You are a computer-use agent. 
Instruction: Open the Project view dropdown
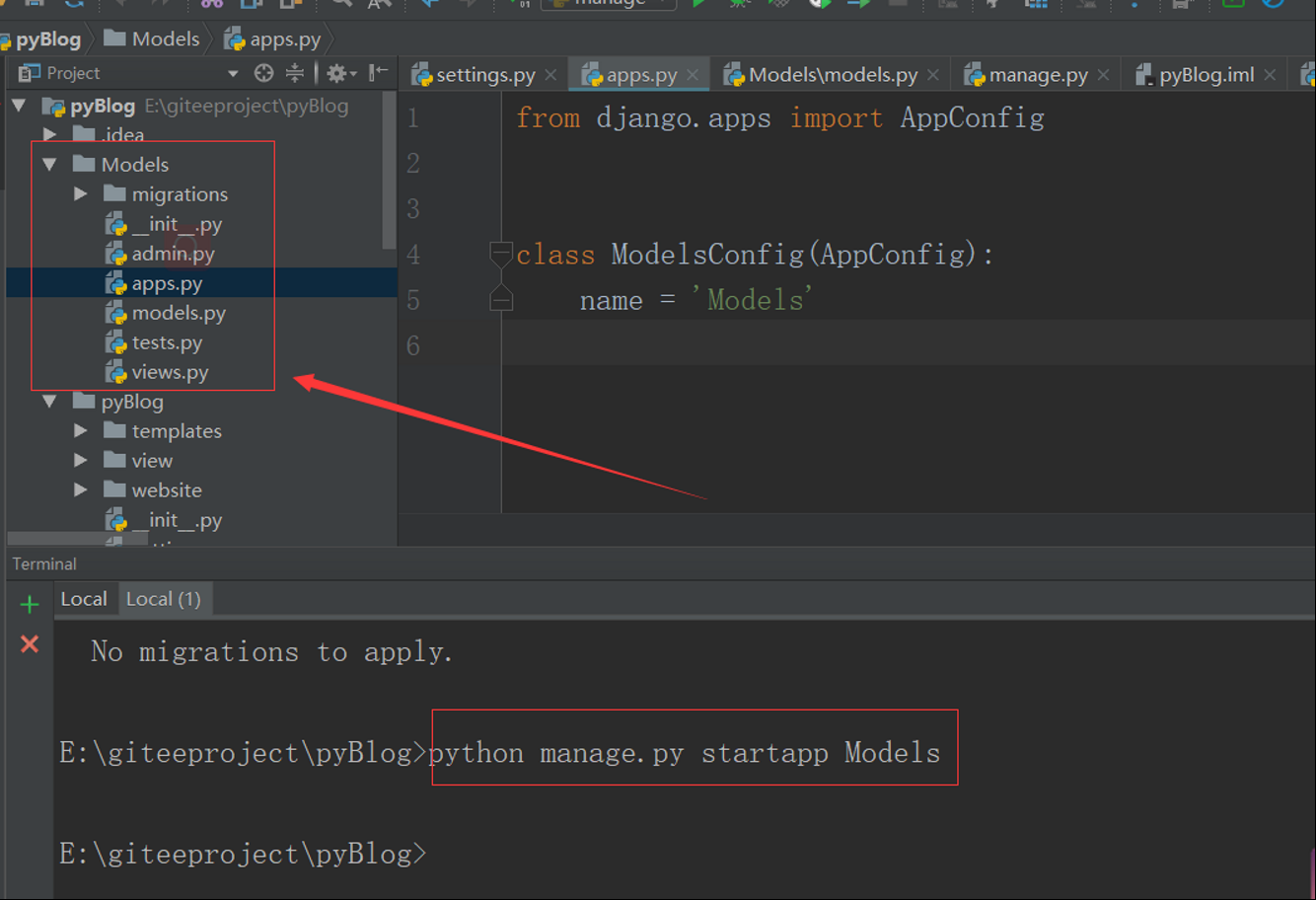tap(233, 74)
